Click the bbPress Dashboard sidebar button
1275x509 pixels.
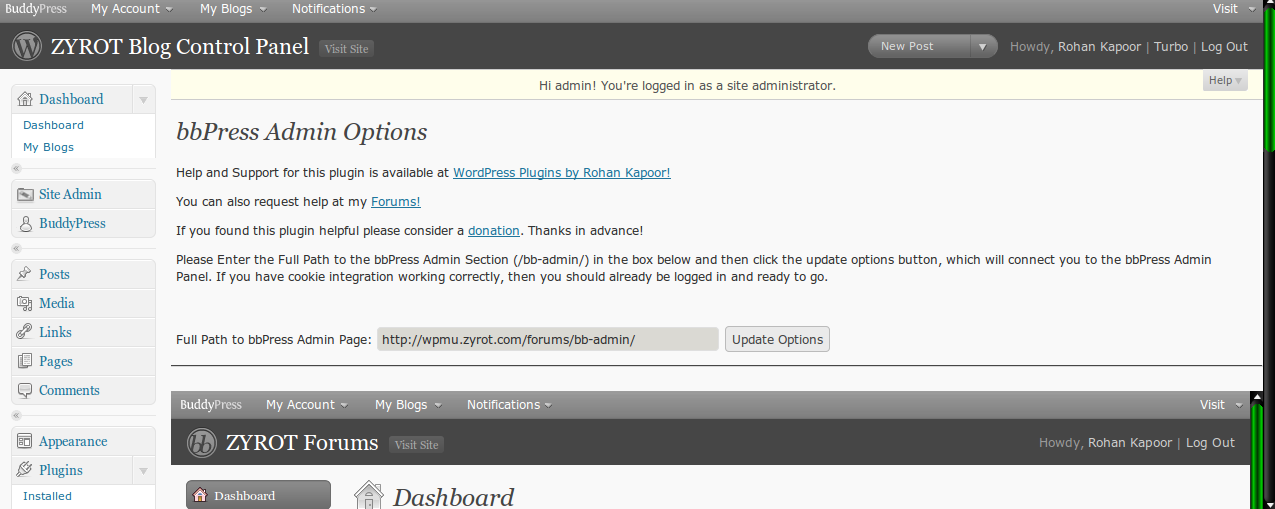coord(258,495)
